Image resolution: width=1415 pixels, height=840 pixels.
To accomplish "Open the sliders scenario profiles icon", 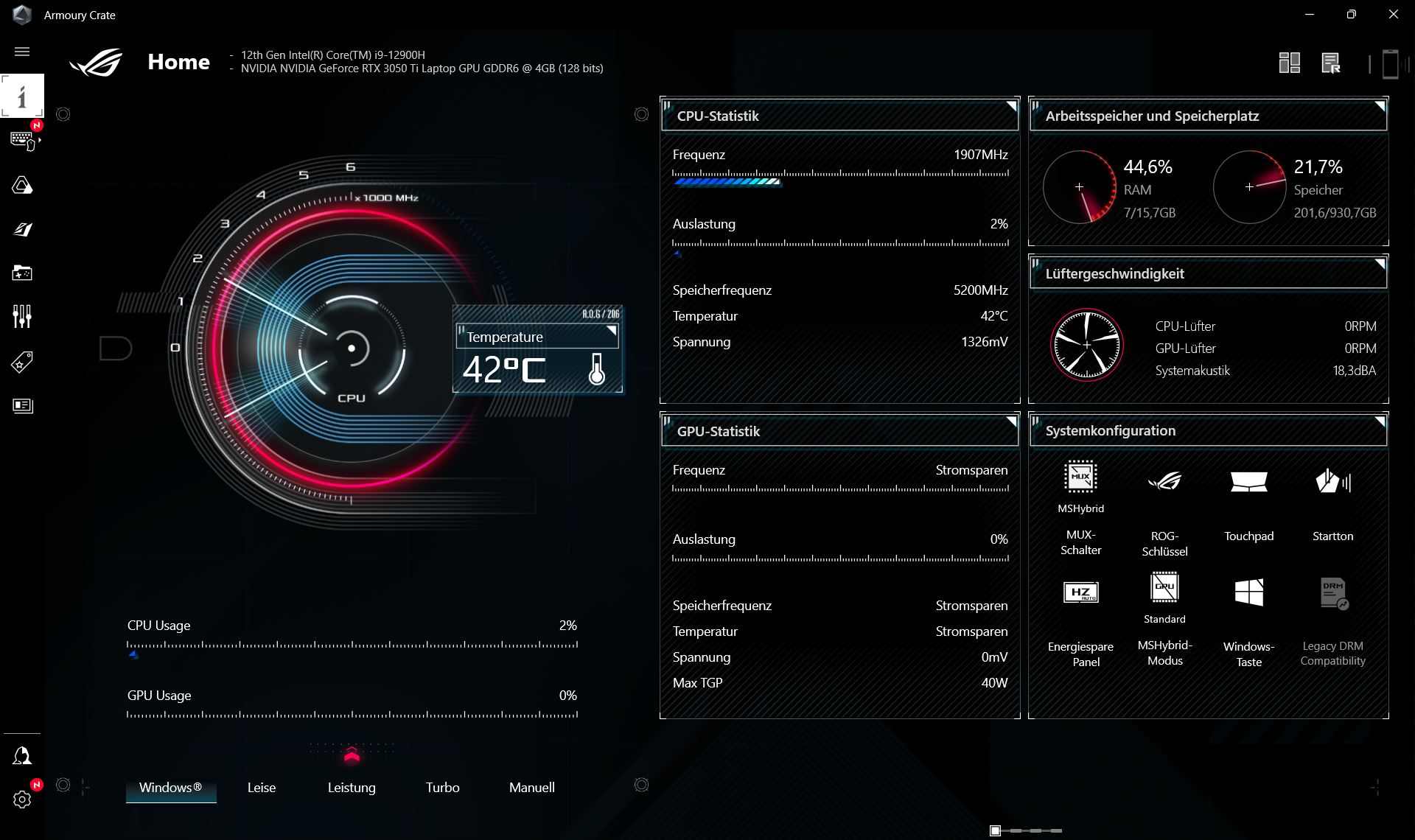I will coord(22,317).
